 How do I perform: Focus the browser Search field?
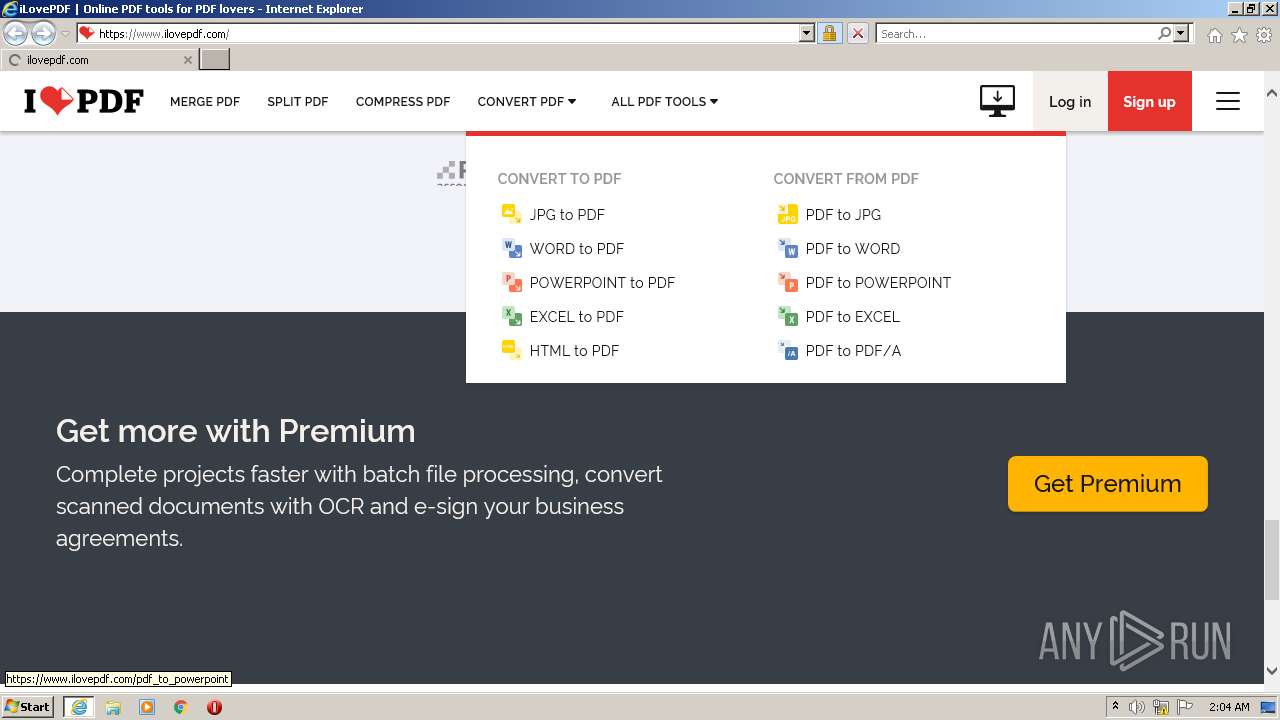[x=1016, y=33]
